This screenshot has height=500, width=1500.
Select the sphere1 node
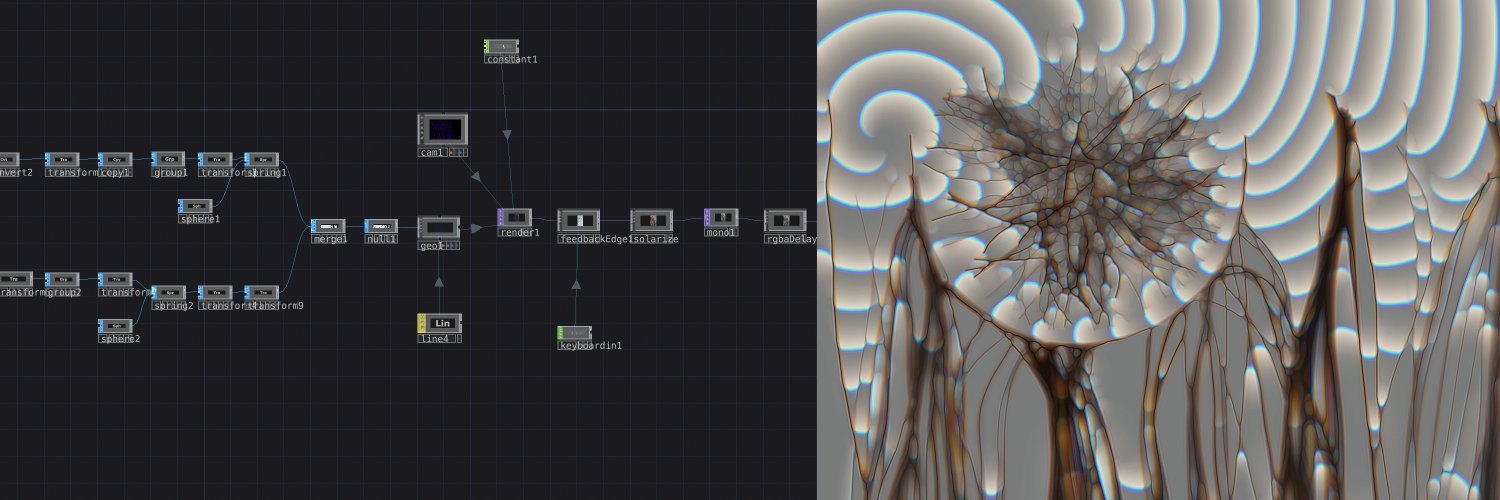(195, 205)
